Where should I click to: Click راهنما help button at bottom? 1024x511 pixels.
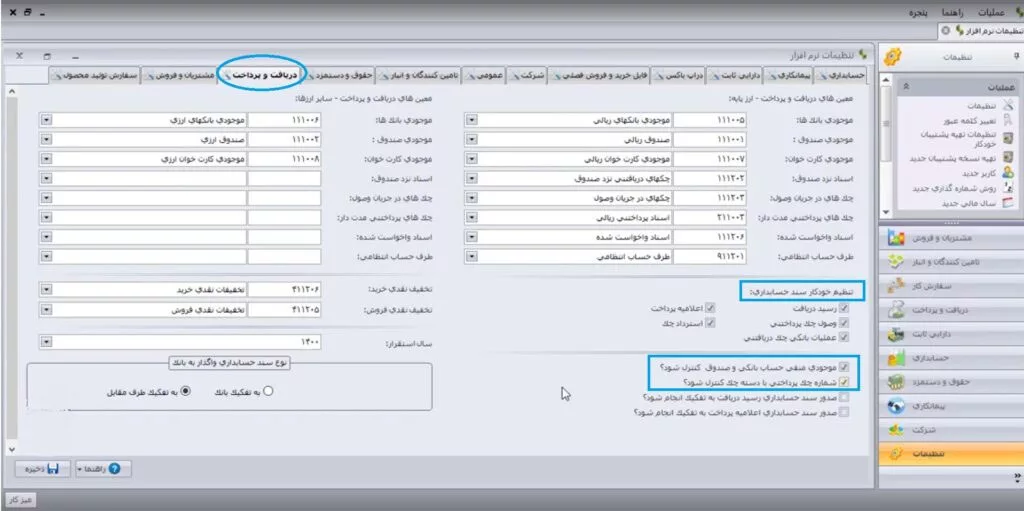(x=103, y=469)
